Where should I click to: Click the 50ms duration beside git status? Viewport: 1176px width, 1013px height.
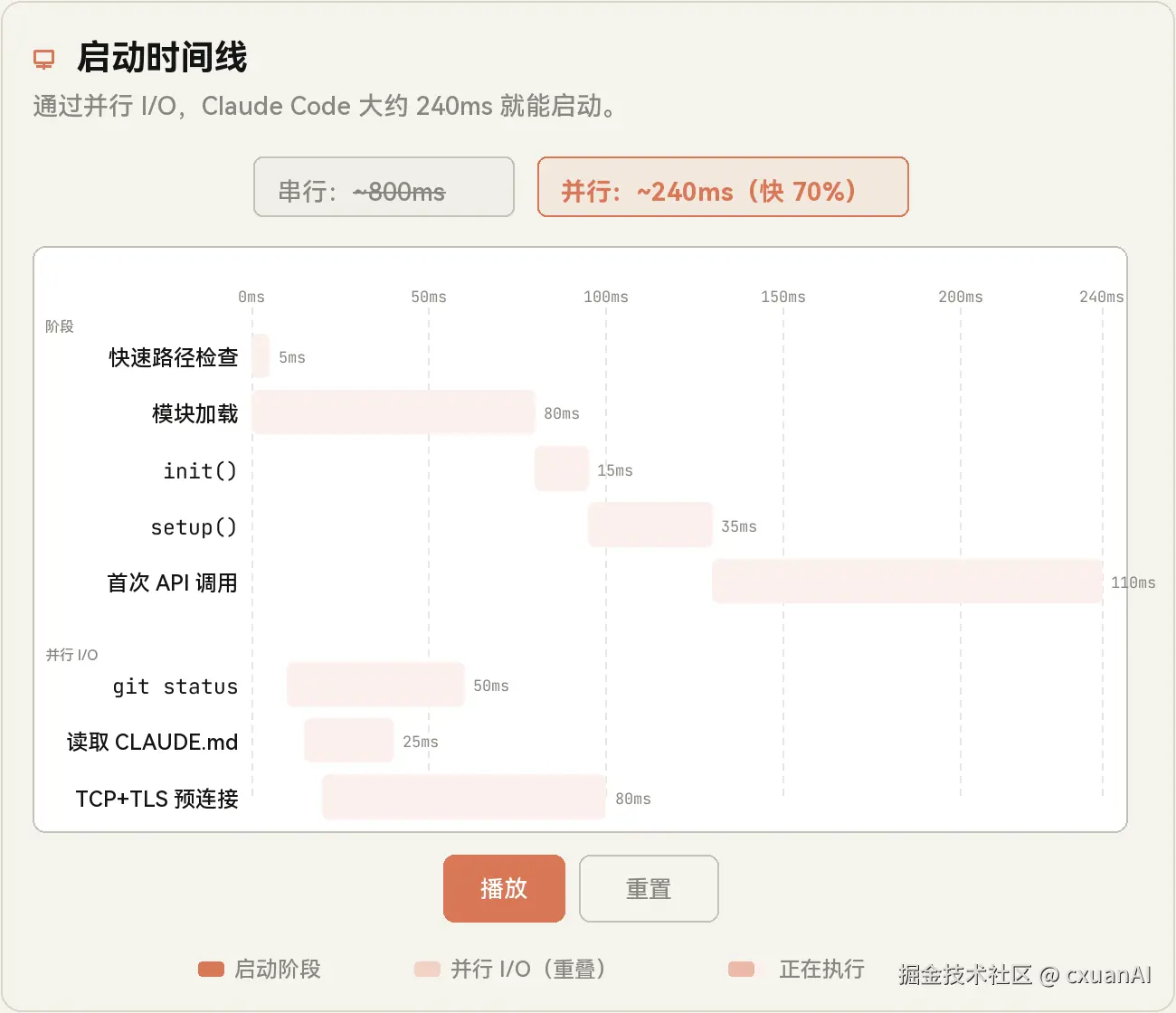coord(491,686)
